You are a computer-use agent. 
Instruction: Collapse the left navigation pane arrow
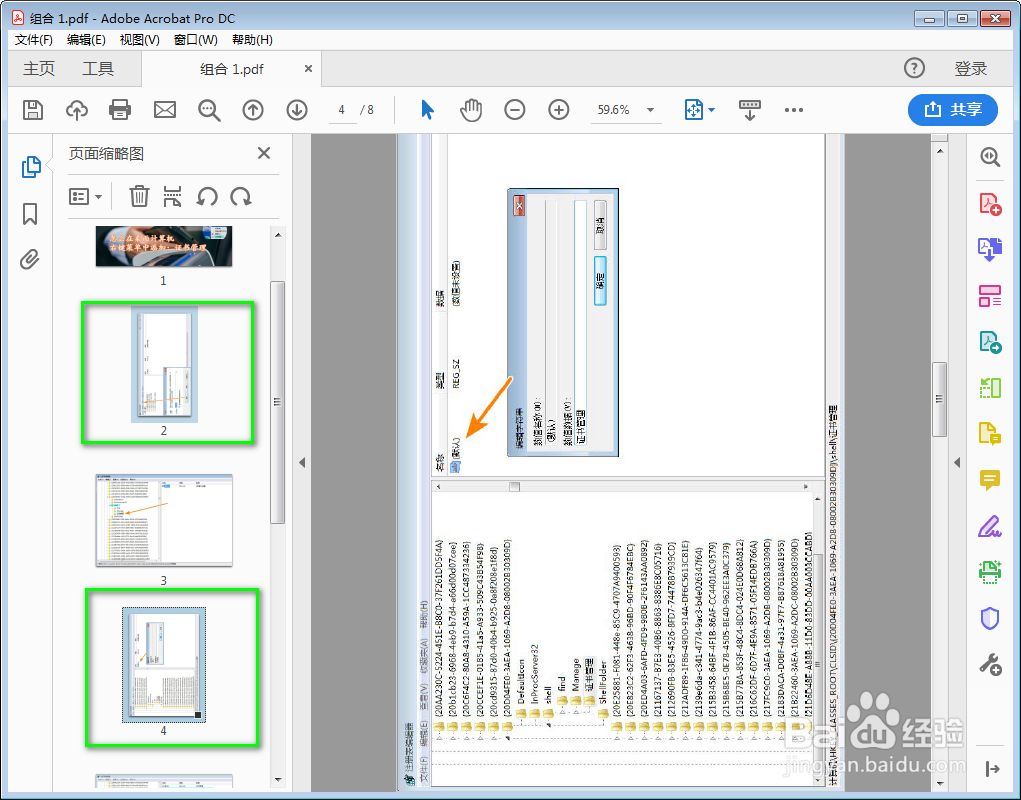click(x=301, y=462)
